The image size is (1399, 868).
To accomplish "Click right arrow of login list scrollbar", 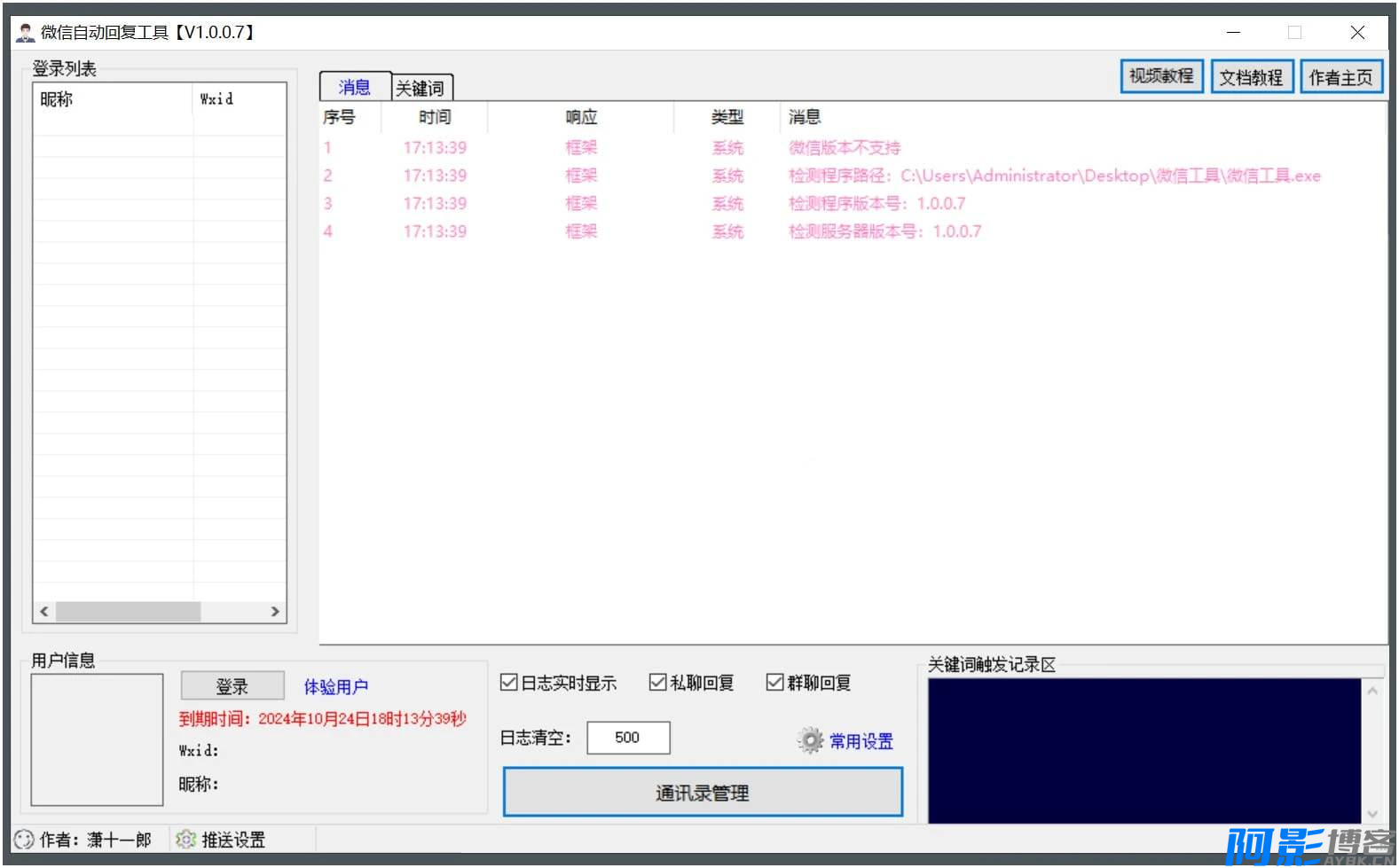I will click(x=275, y=612).
